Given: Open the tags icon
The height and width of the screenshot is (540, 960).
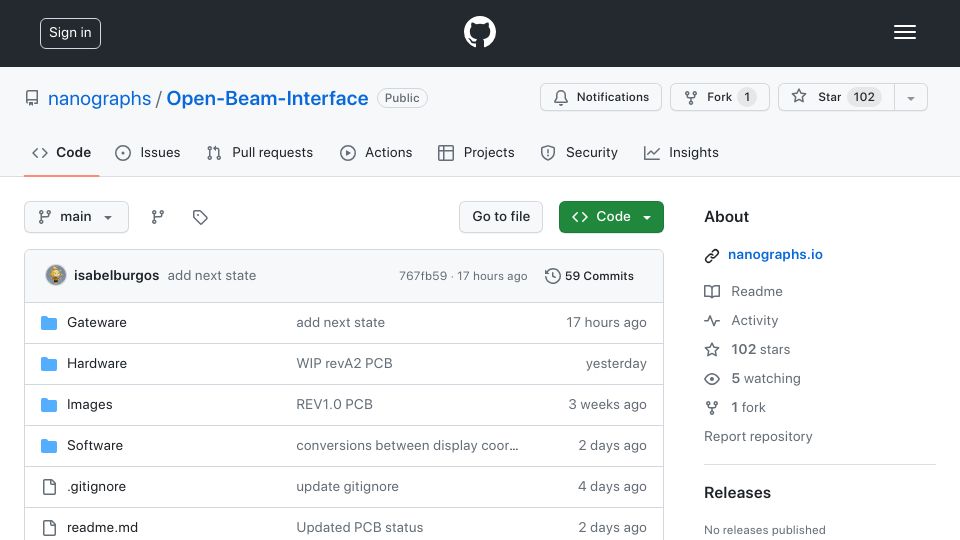Looking at the screenshot, I should (200, 217).
